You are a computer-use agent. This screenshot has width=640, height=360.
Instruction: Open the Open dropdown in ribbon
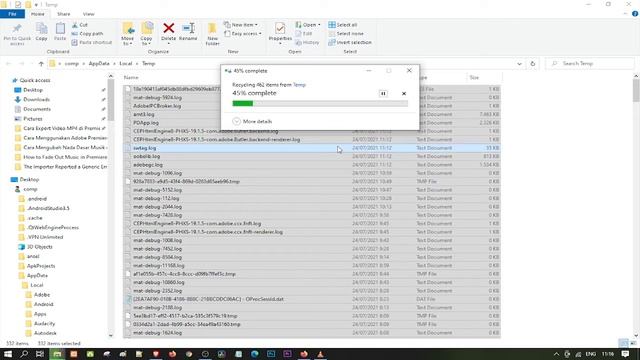(x=308, y=25)
